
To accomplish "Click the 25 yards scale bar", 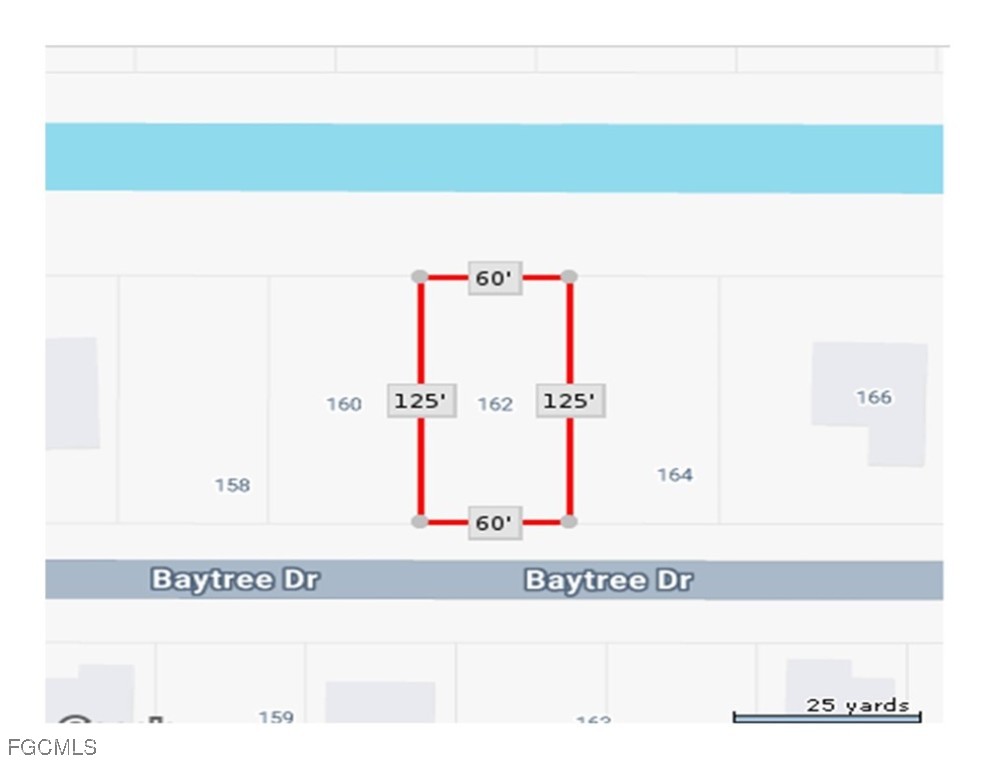I will pyautogui.click(x=827, y=717).
